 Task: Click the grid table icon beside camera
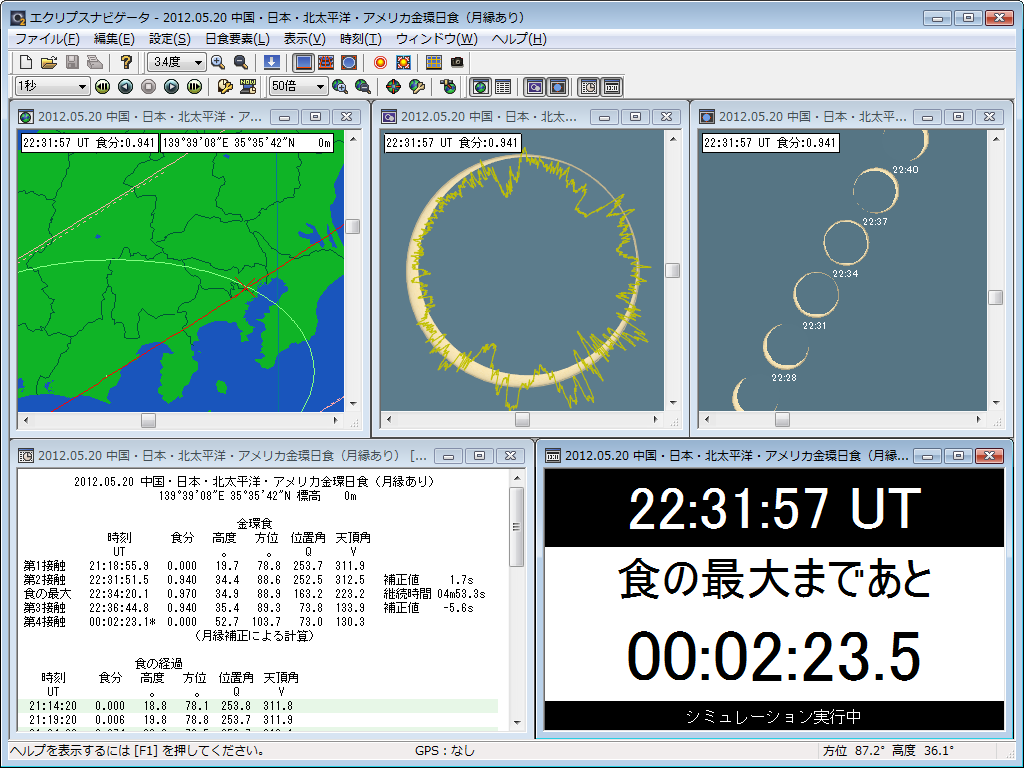click(433, 62)
